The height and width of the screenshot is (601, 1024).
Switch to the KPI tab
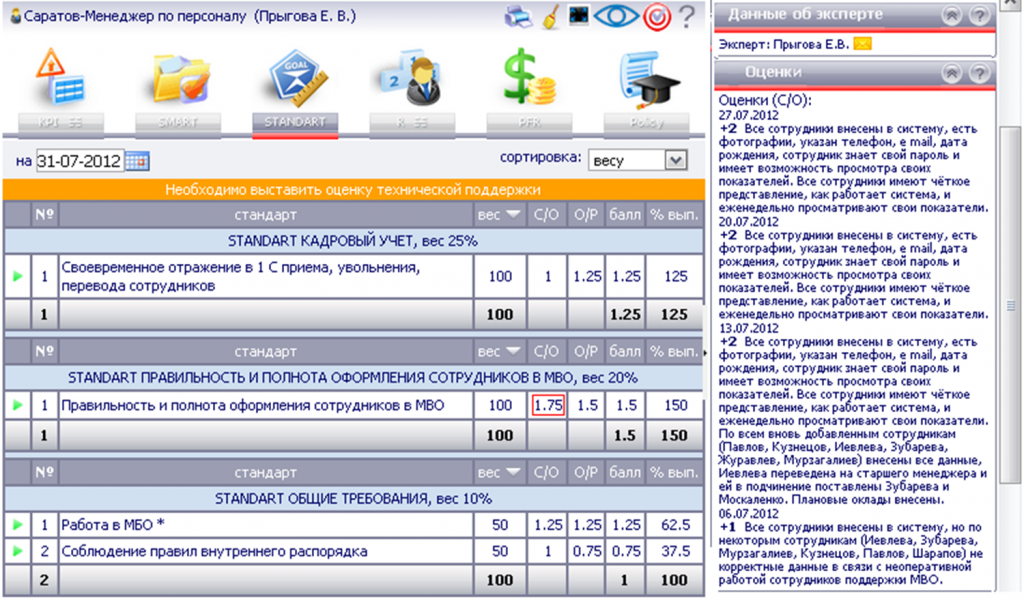(61, 123)
